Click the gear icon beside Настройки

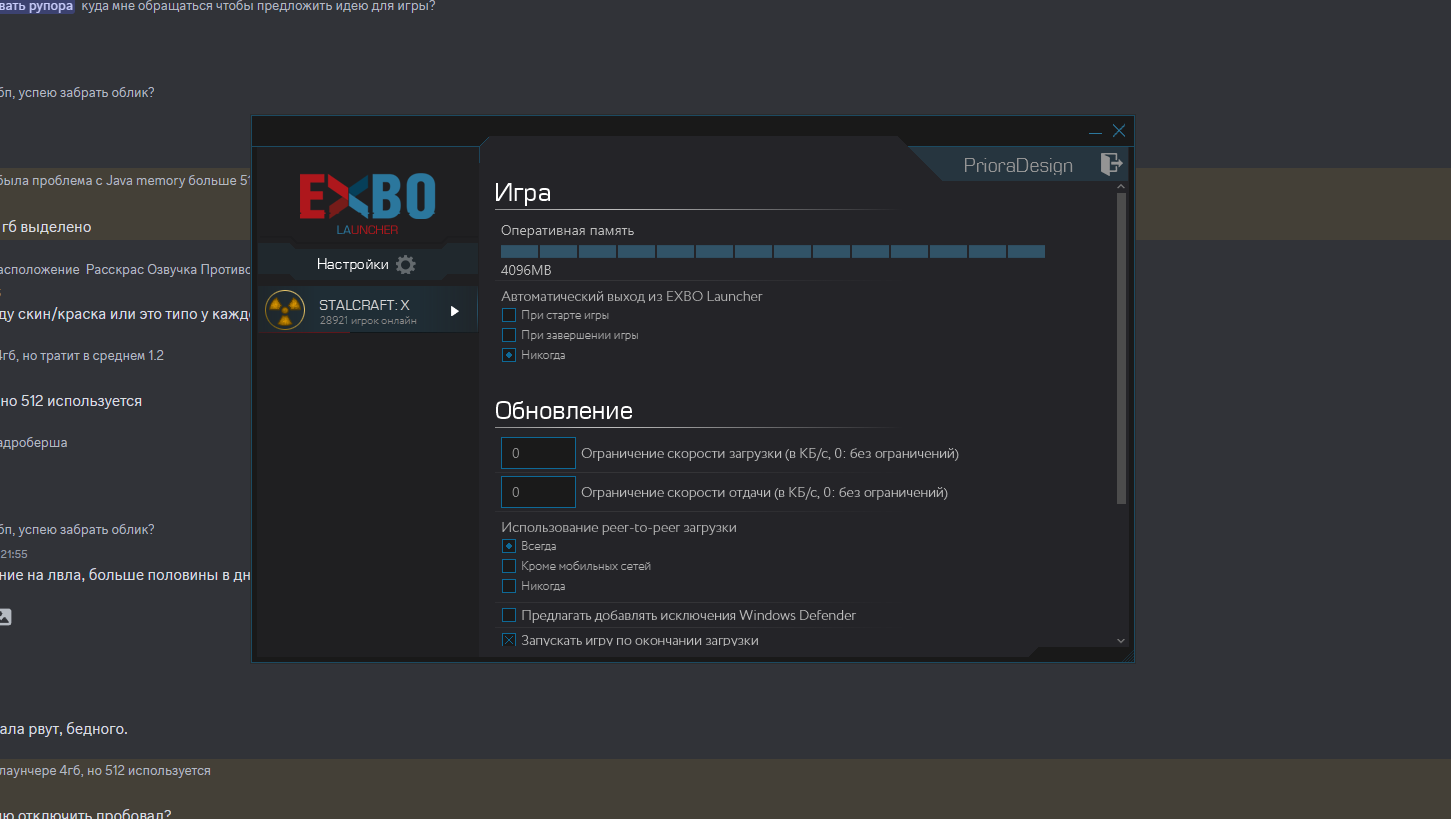pos(405,265)
